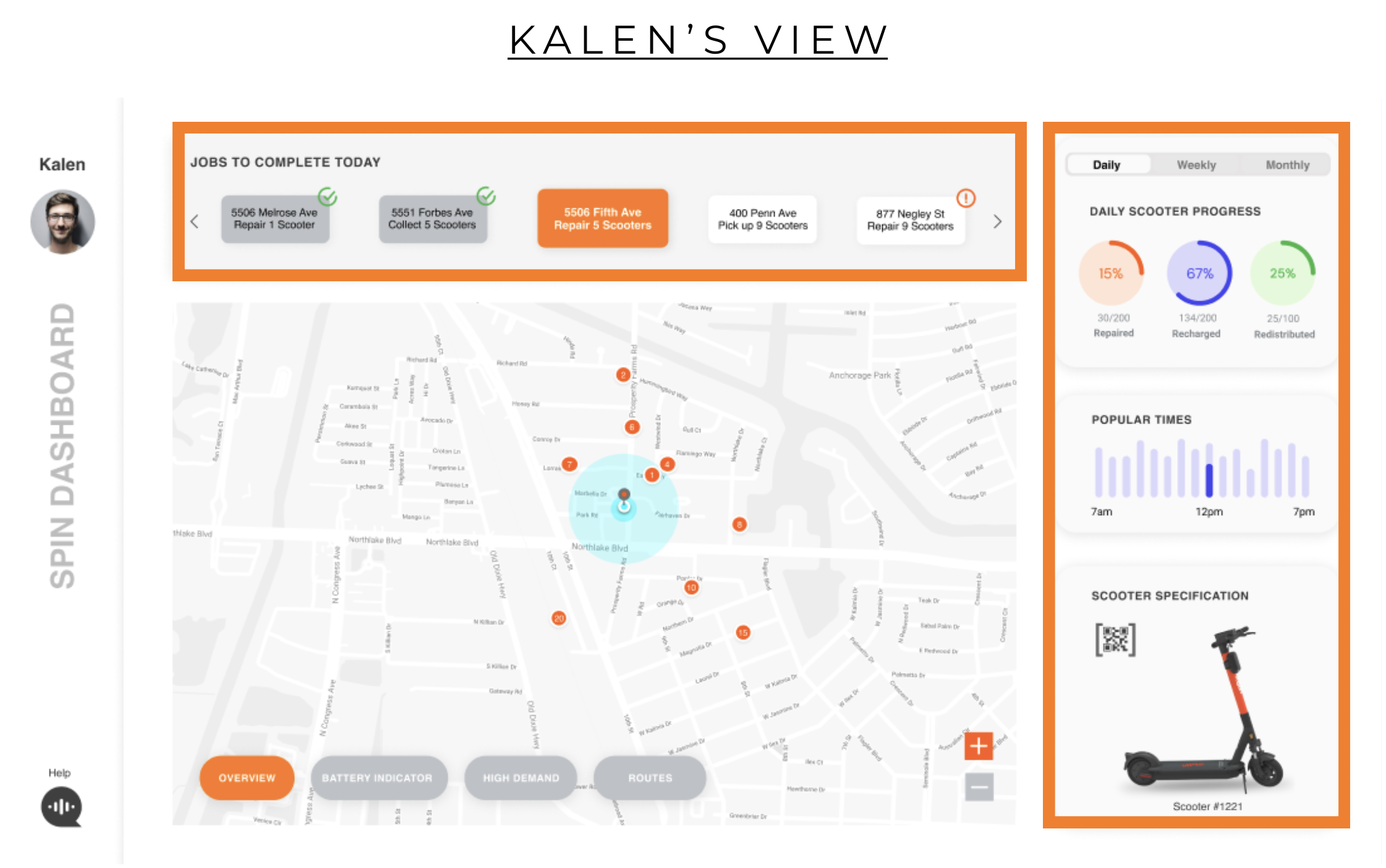Click the Help button icon at bottom left

coord(62,806)
